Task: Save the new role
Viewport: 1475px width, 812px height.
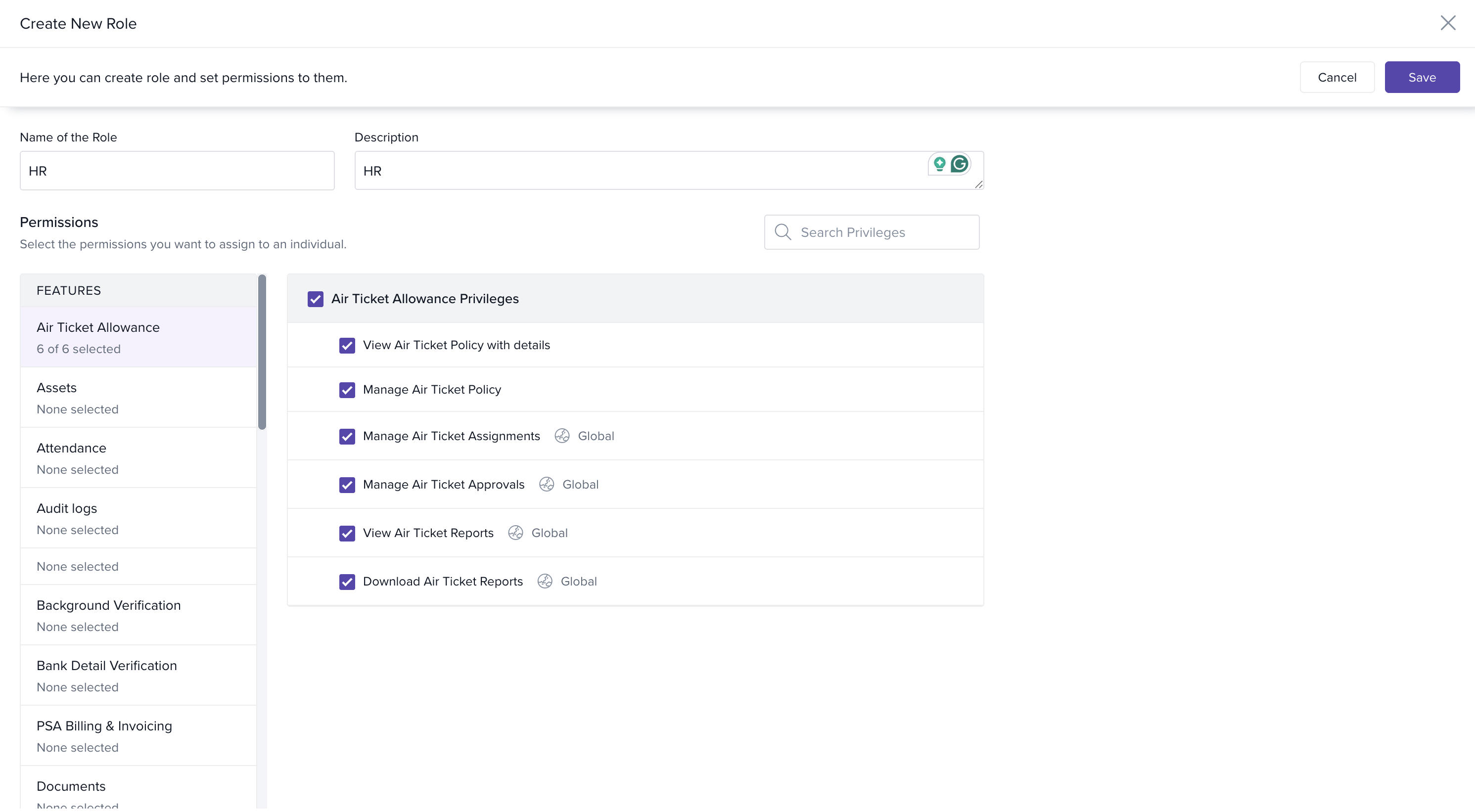Action: [1422, 77]
